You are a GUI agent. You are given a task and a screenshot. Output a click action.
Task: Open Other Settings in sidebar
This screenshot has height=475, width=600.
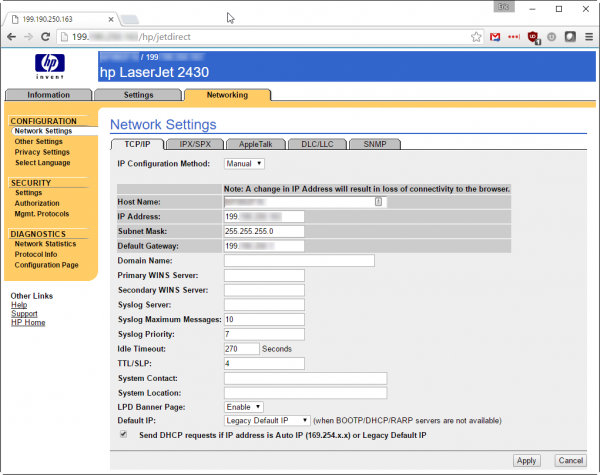point(38,141)
